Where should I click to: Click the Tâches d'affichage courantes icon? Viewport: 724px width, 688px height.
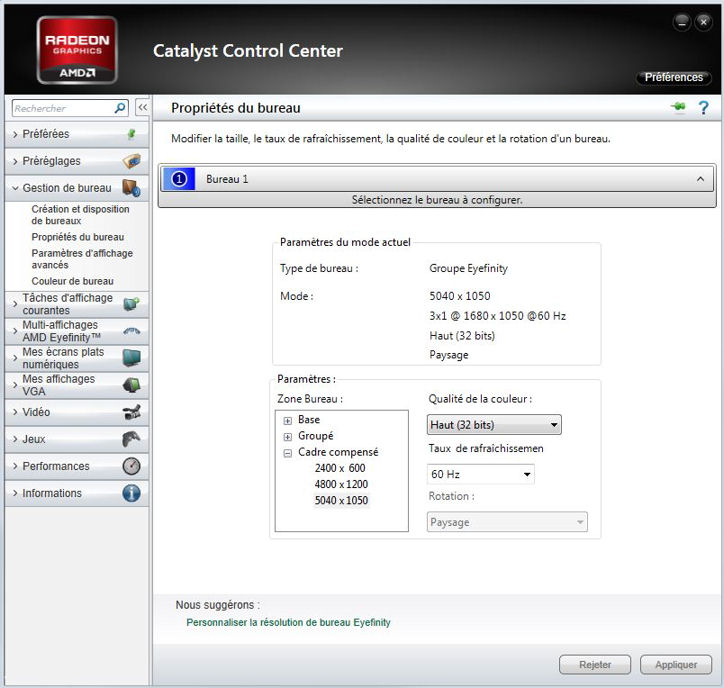132,304
